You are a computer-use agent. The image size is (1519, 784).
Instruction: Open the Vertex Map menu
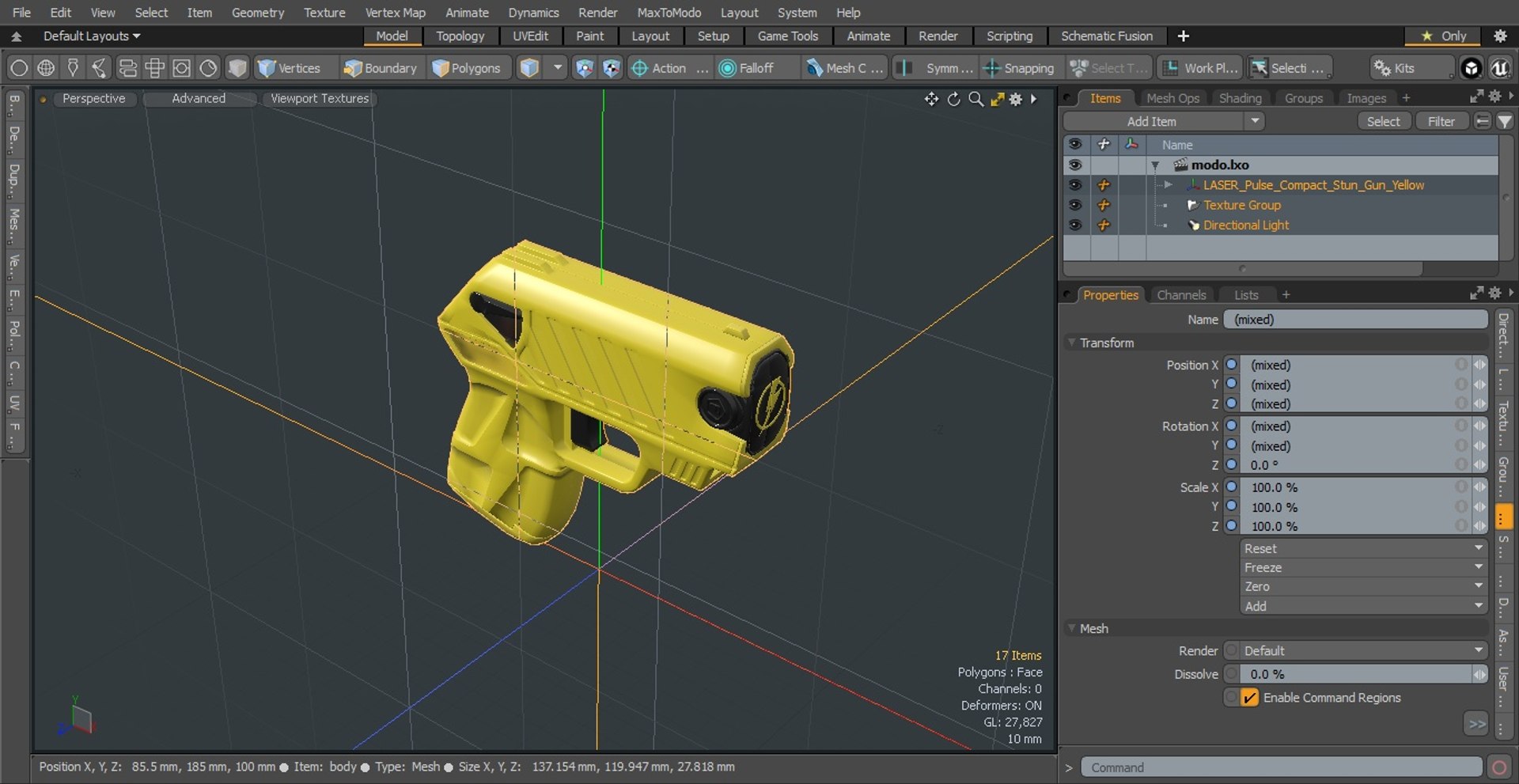click(395, 12)
